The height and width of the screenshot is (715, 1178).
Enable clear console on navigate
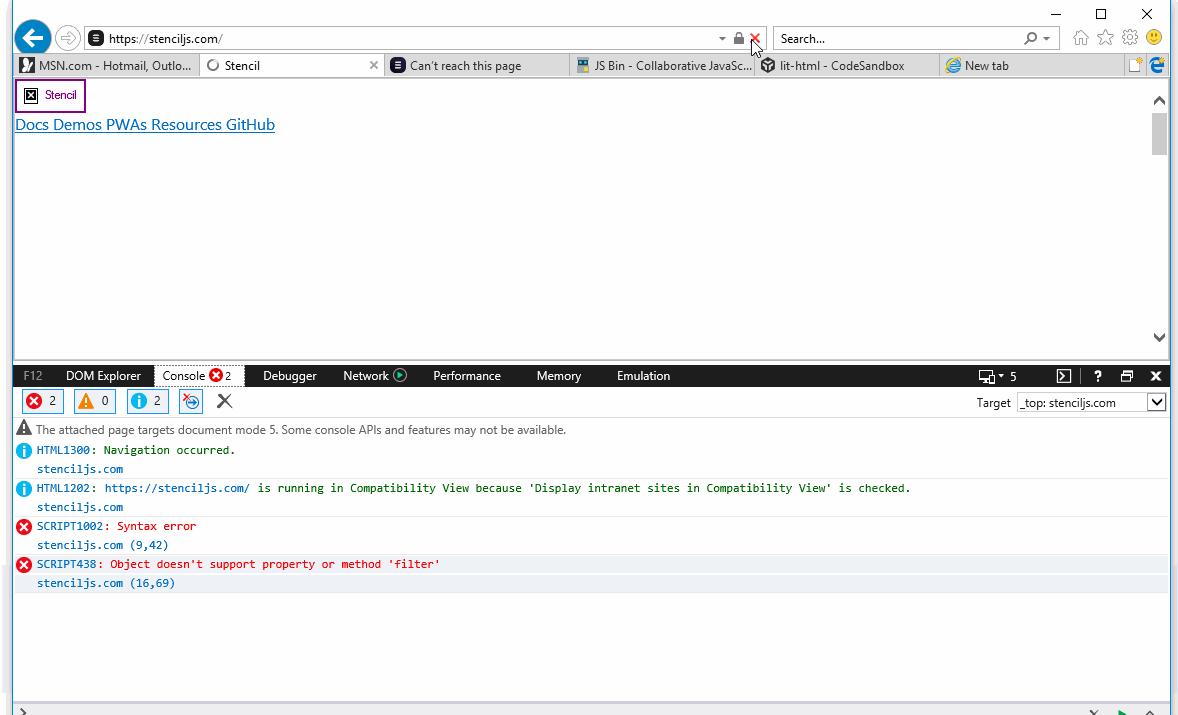(x=190, y=400)
